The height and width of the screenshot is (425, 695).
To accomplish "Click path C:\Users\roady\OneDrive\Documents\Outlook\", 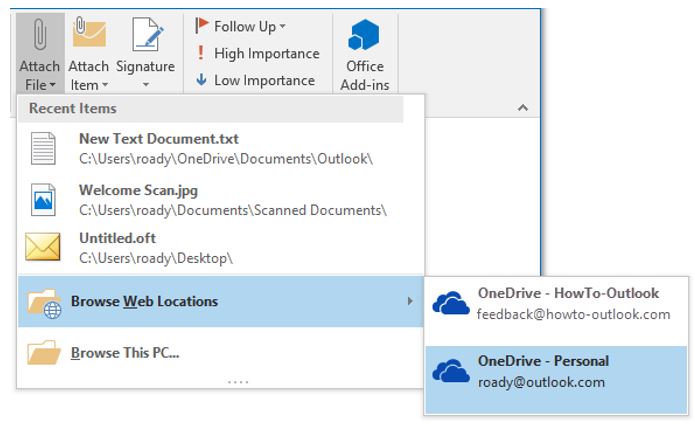I will (226, 159).
